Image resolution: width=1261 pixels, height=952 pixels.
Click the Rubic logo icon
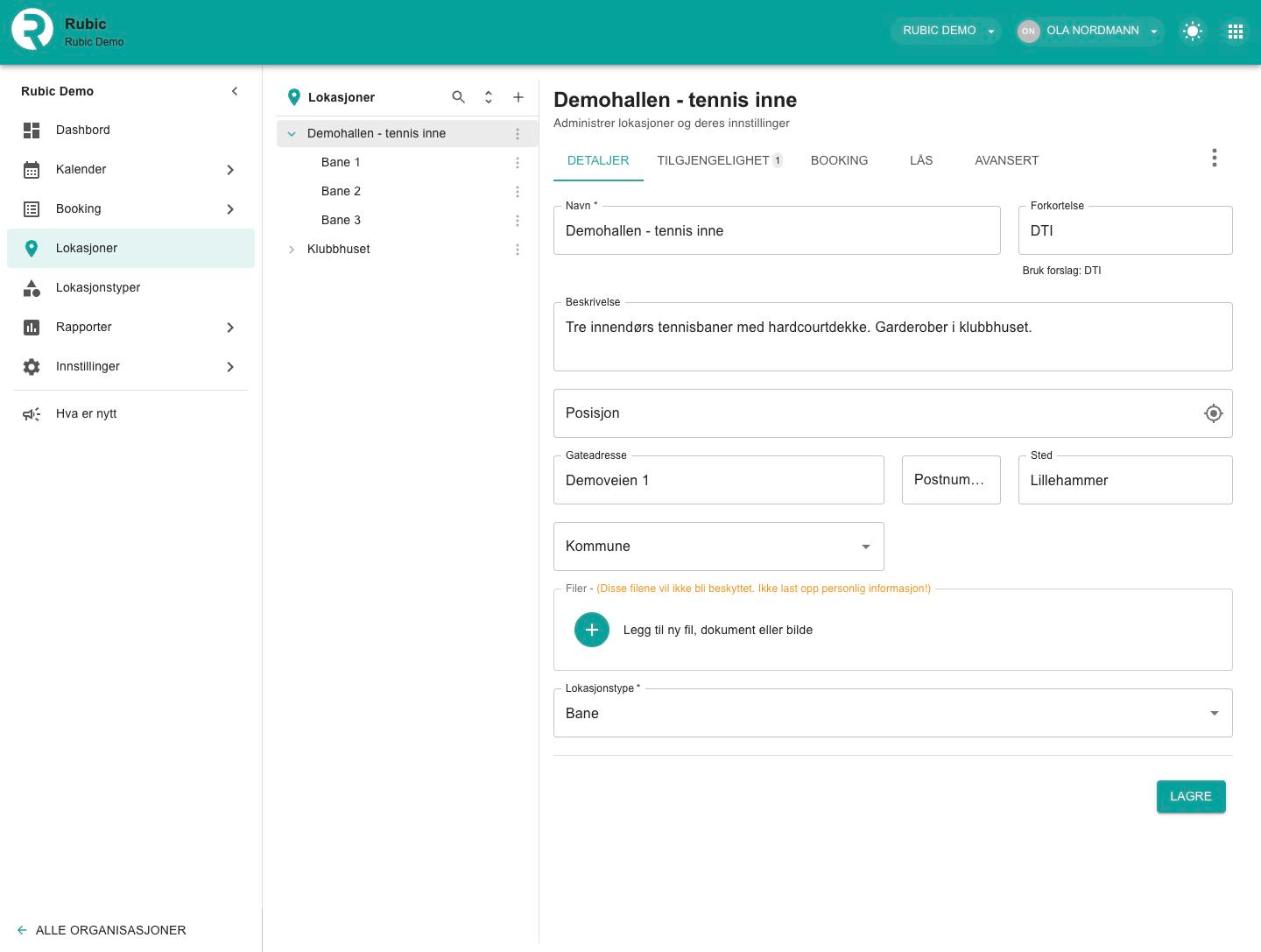32,29
